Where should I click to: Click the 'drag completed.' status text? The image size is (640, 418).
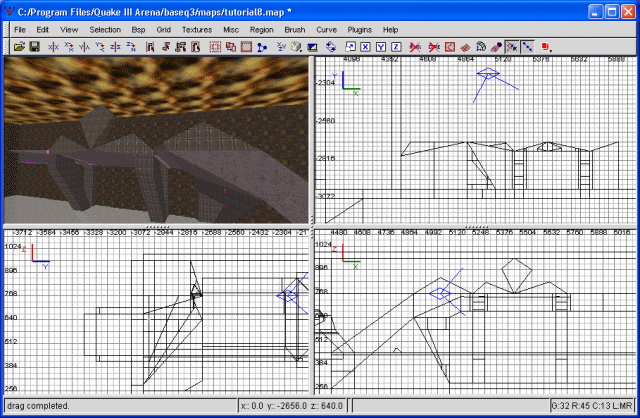click(x=38, y=406)
